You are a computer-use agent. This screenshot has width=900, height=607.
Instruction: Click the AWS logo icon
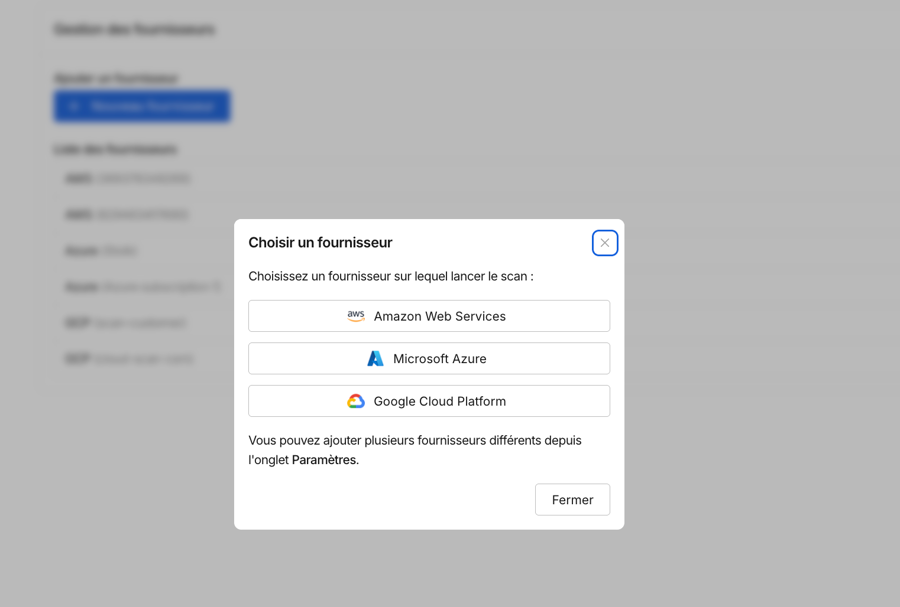tap(356, 316)
